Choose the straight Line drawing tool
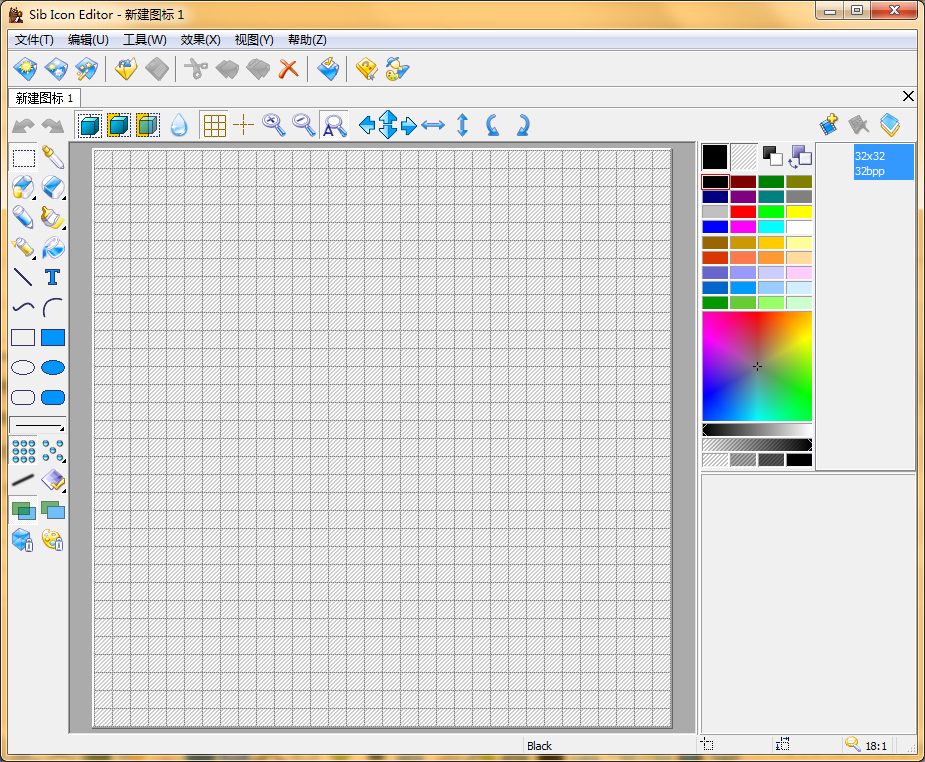Image resolution: width=925 pixels, height=762 pixels. pos(23,277)
